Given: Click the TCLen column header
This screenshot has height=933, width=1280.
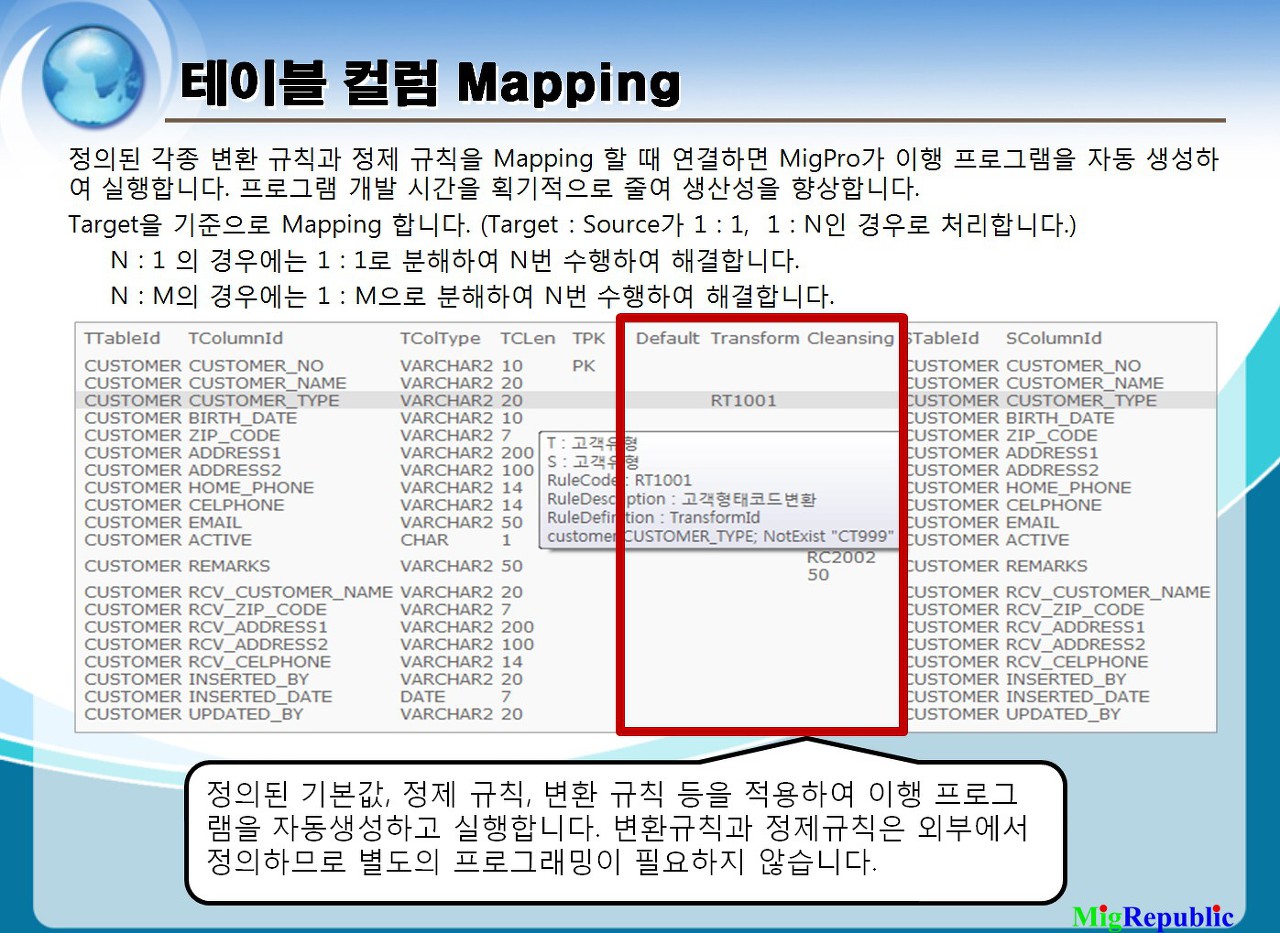Looking at the screenshot, I should pos(528,338).
